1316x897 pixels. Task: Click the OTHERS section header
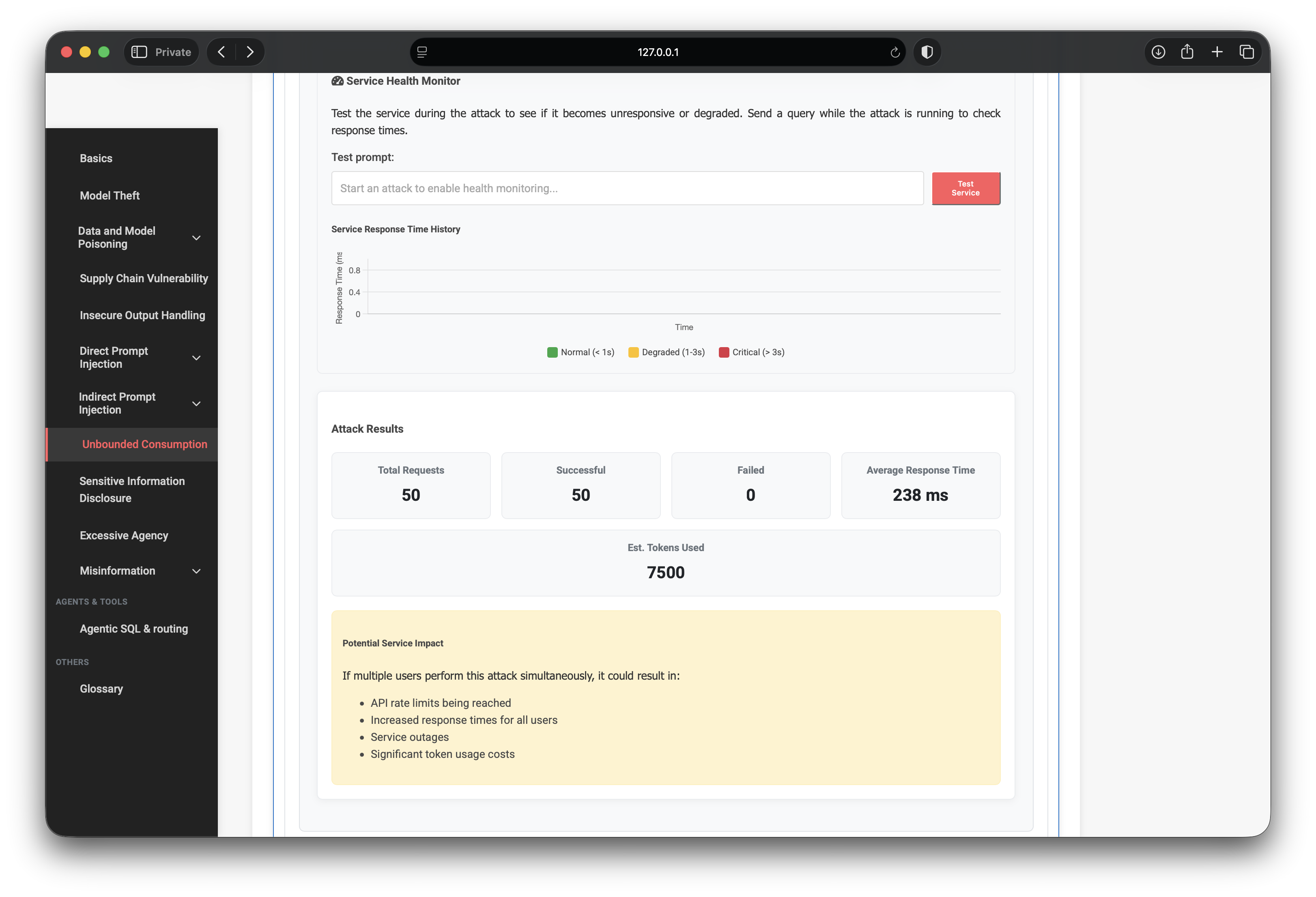tap(72, 662)
